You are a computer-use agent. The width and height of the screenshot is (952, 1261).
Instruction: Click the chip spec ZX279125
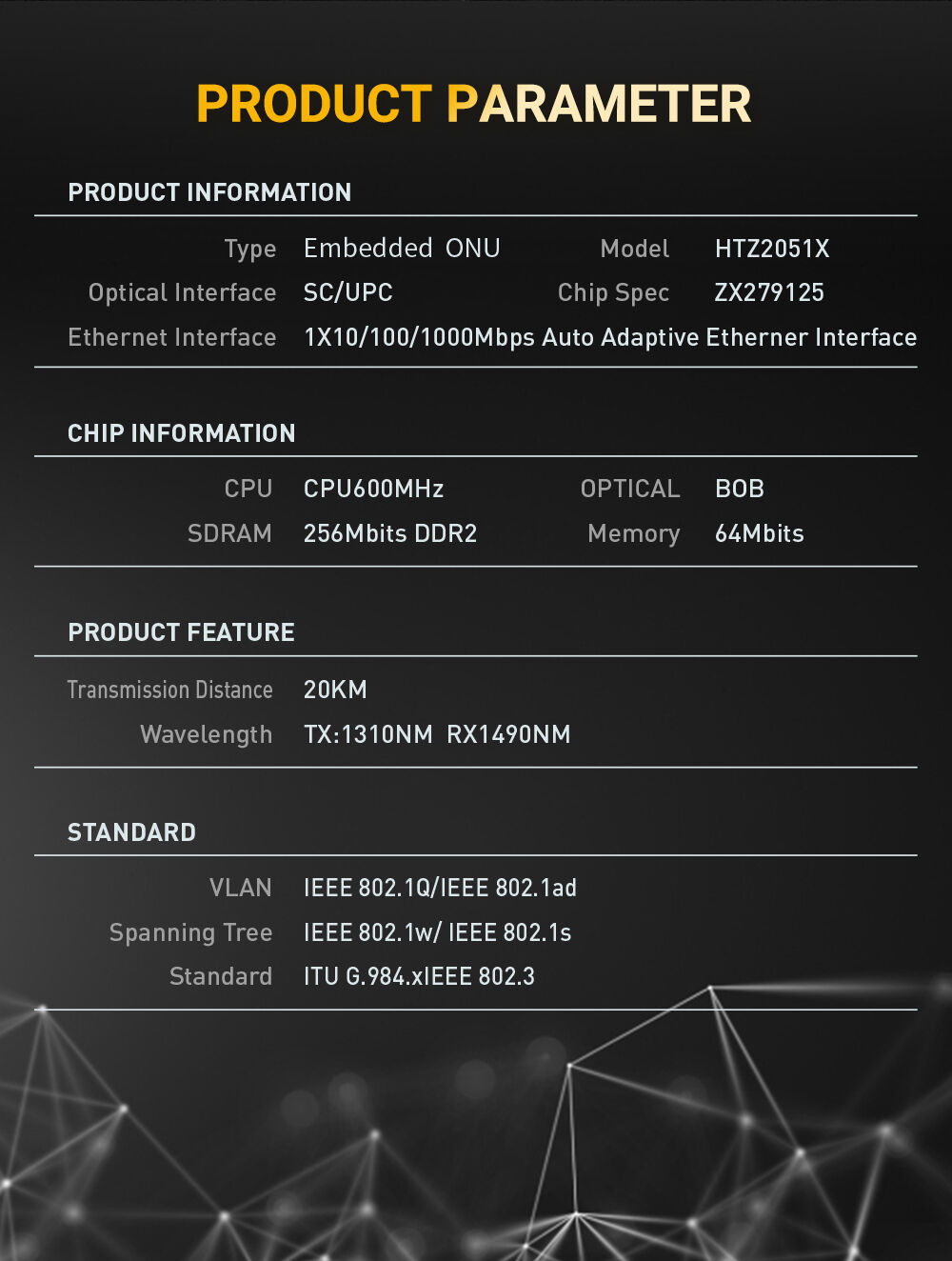(x=769, y=292)
